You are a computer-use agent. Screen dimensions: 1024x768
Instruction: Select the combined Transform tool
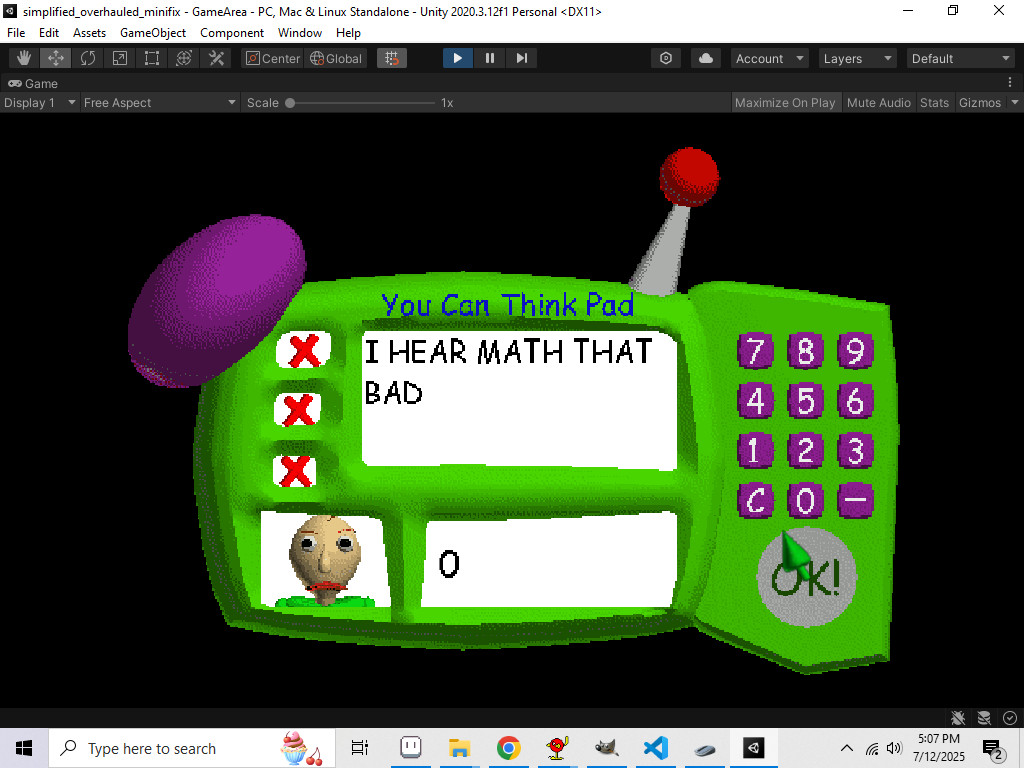[184, 58]
